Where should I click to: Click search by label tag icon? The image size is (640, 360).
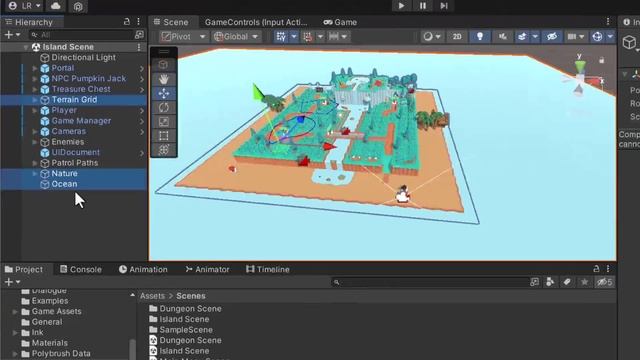tap(567, 282)
